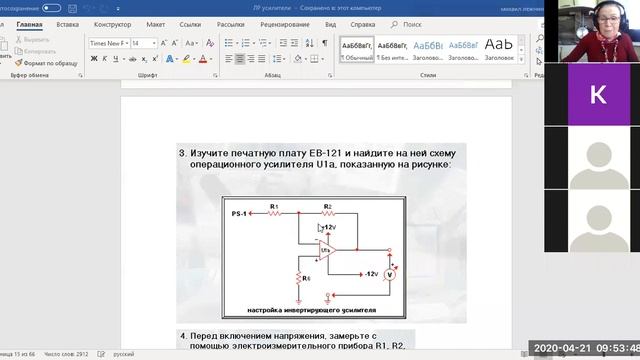Switch to the Вид tab
This screenshot has width=640, height=360.
point(331,24)
